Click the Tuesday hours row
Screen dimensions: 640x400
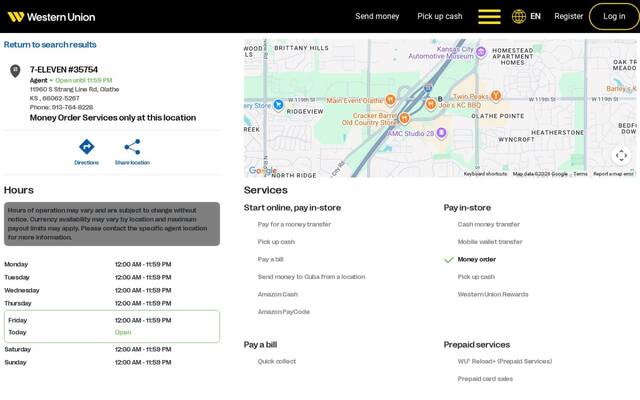click(x=112, y=278)
